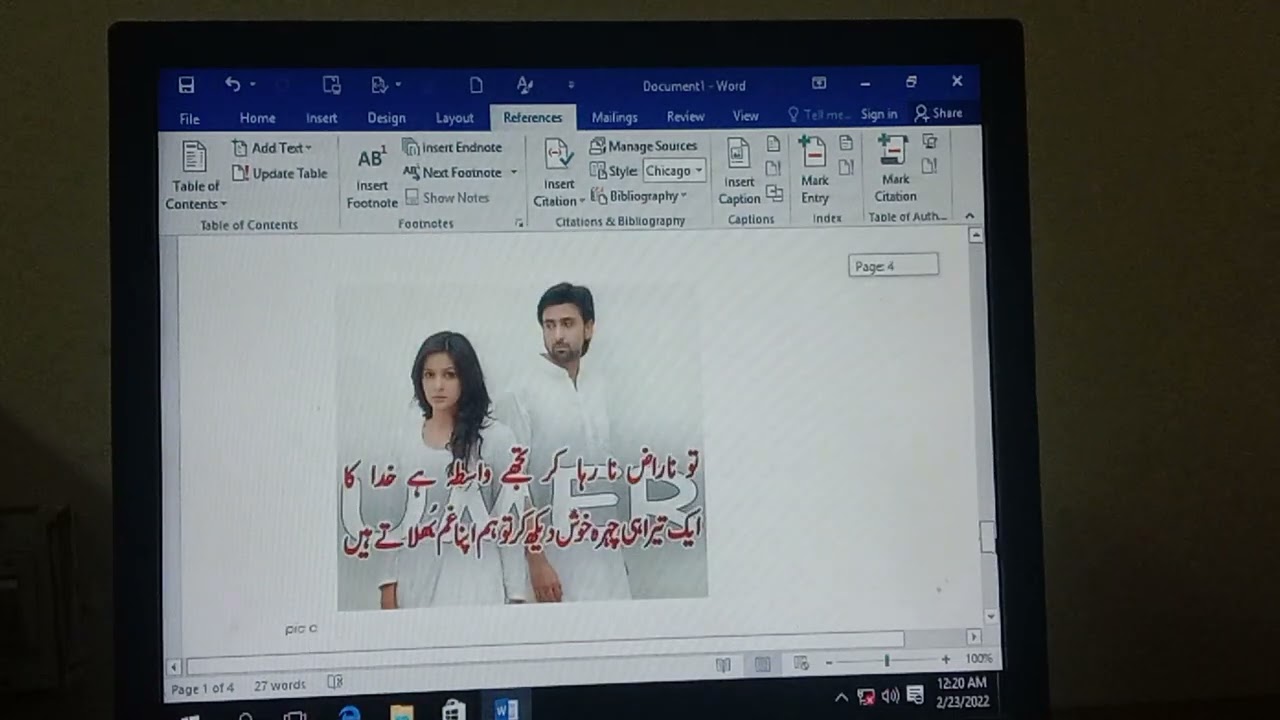Open the Review tab
Viewport: 1280px width, 720px height.
[685, 117]
